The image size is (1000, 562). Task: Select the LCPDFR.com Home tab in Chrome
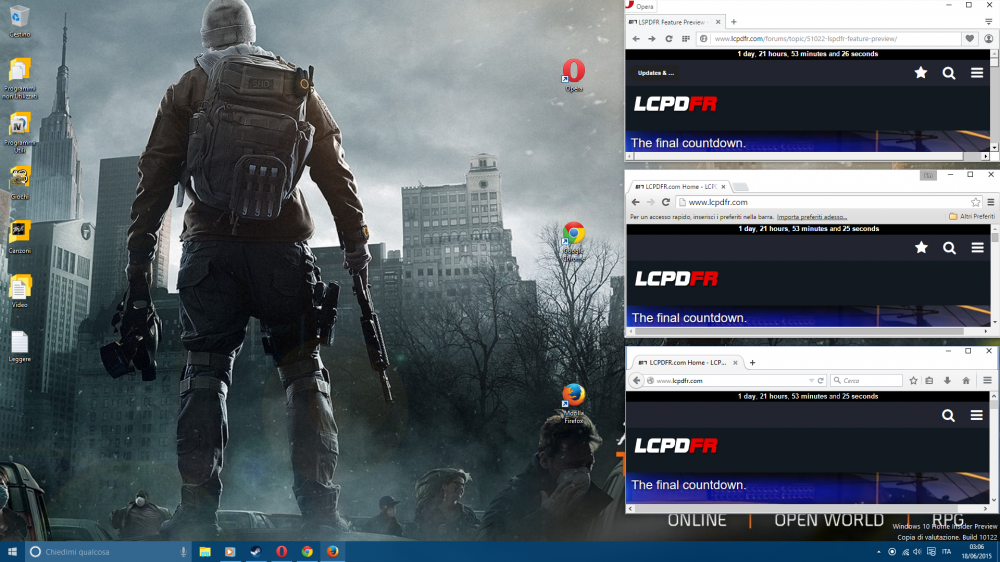point(678,186)
